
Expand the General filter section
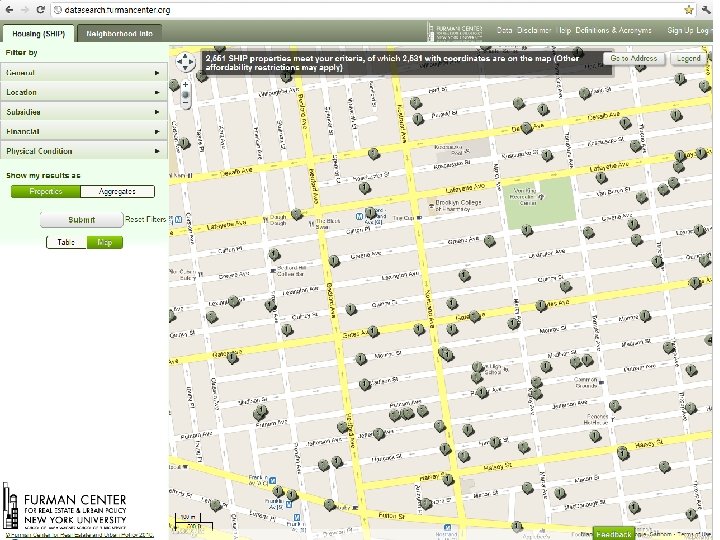pyautogui.click(x=84, y=73)
